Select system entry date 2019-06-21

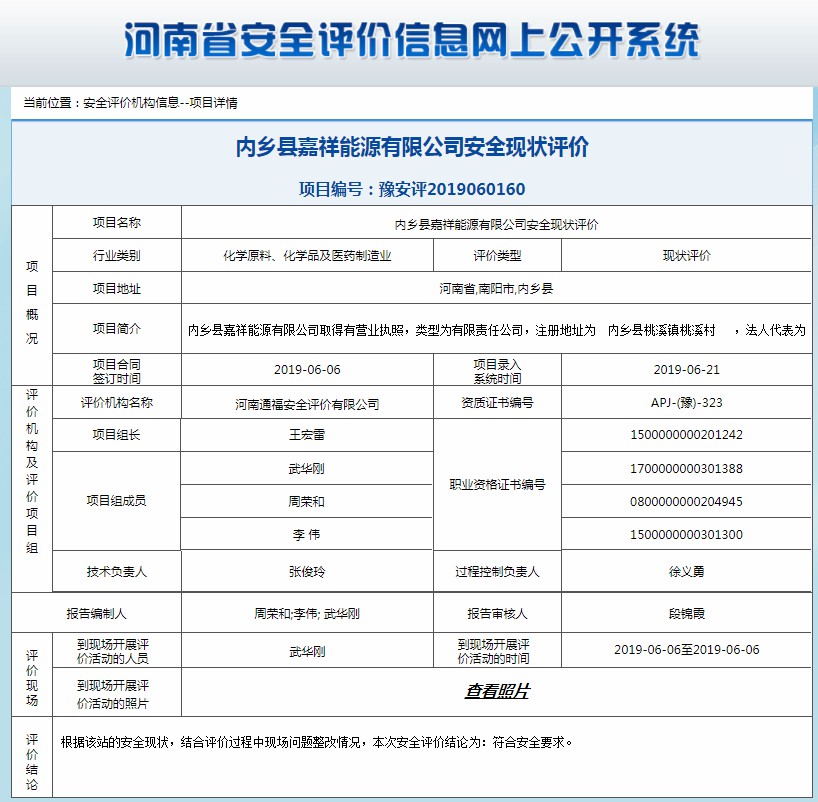point(687,370)
